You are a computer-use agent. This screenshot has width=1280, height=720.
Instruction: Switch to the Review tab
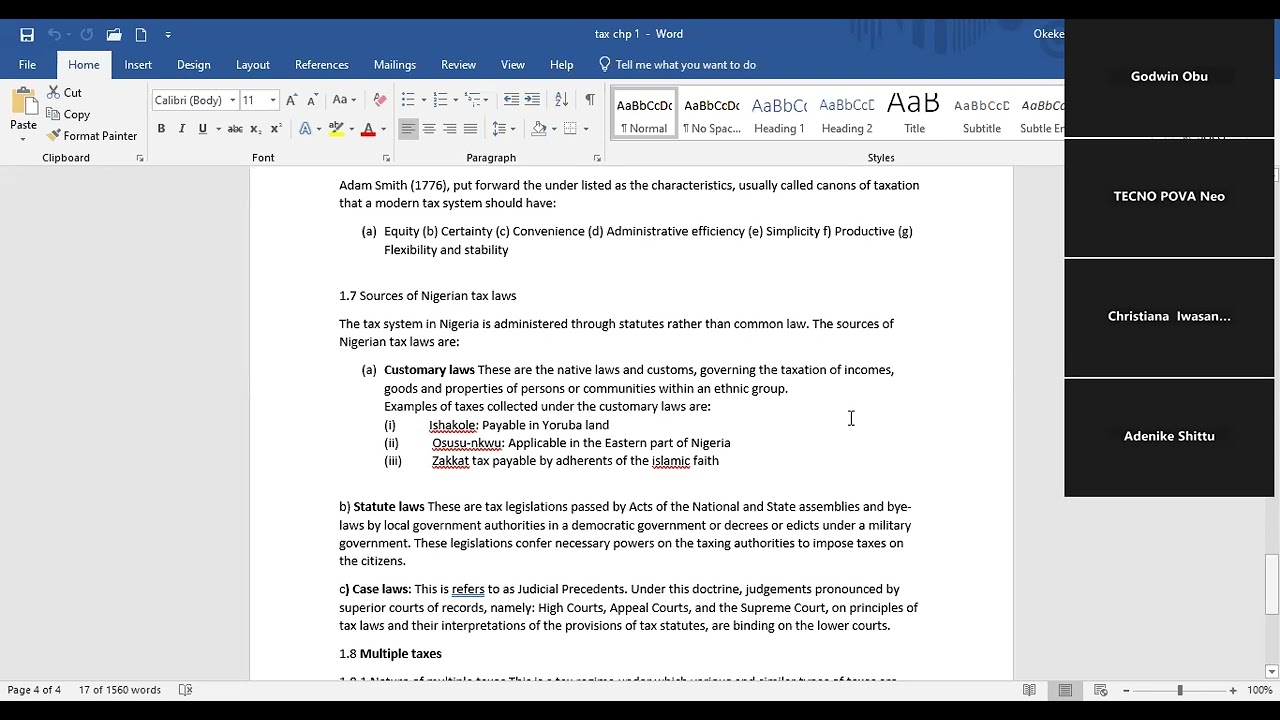coord(459,65)
